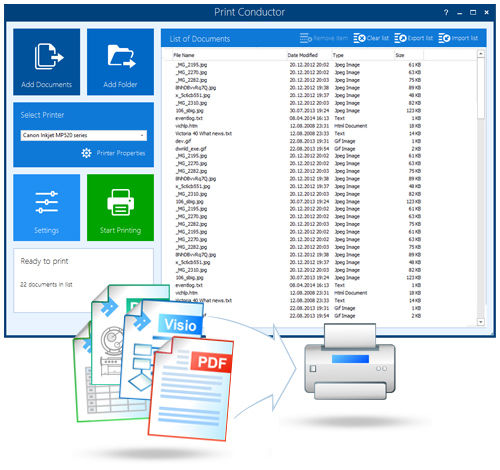This screenshot has height=470, width=500.
Task: Open Settings via the sliders icon
Action: (47, 202)
